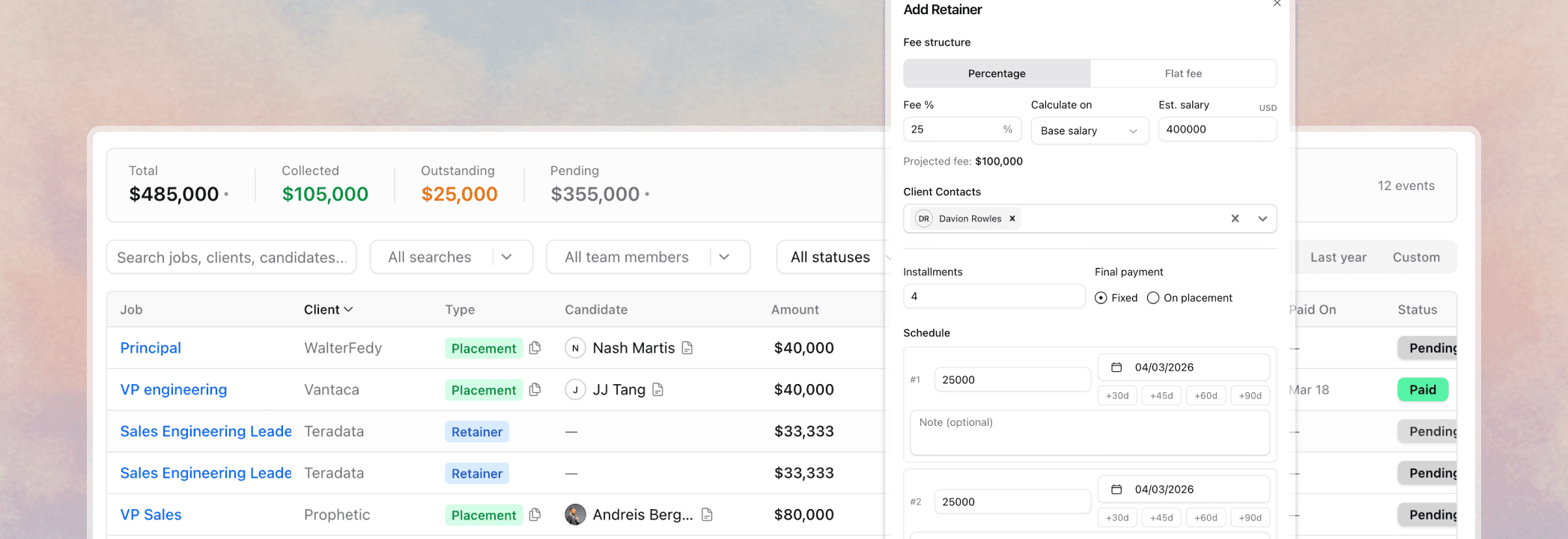Open the All team members dropdown
The width and height of the screenshot is (1568, 539).
(x=648, y=257)
